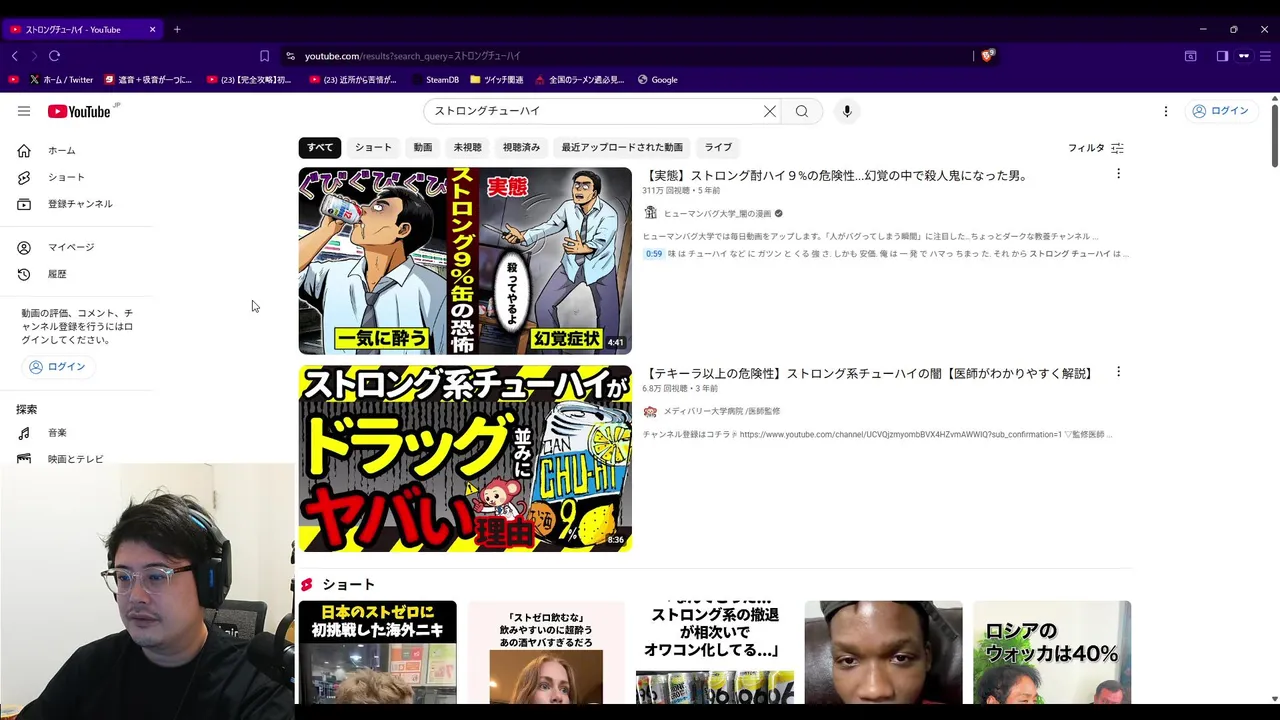This screenshot has height=720, width=1280.
Task: Go back with browser back arrow
Action: pos(14,56)
